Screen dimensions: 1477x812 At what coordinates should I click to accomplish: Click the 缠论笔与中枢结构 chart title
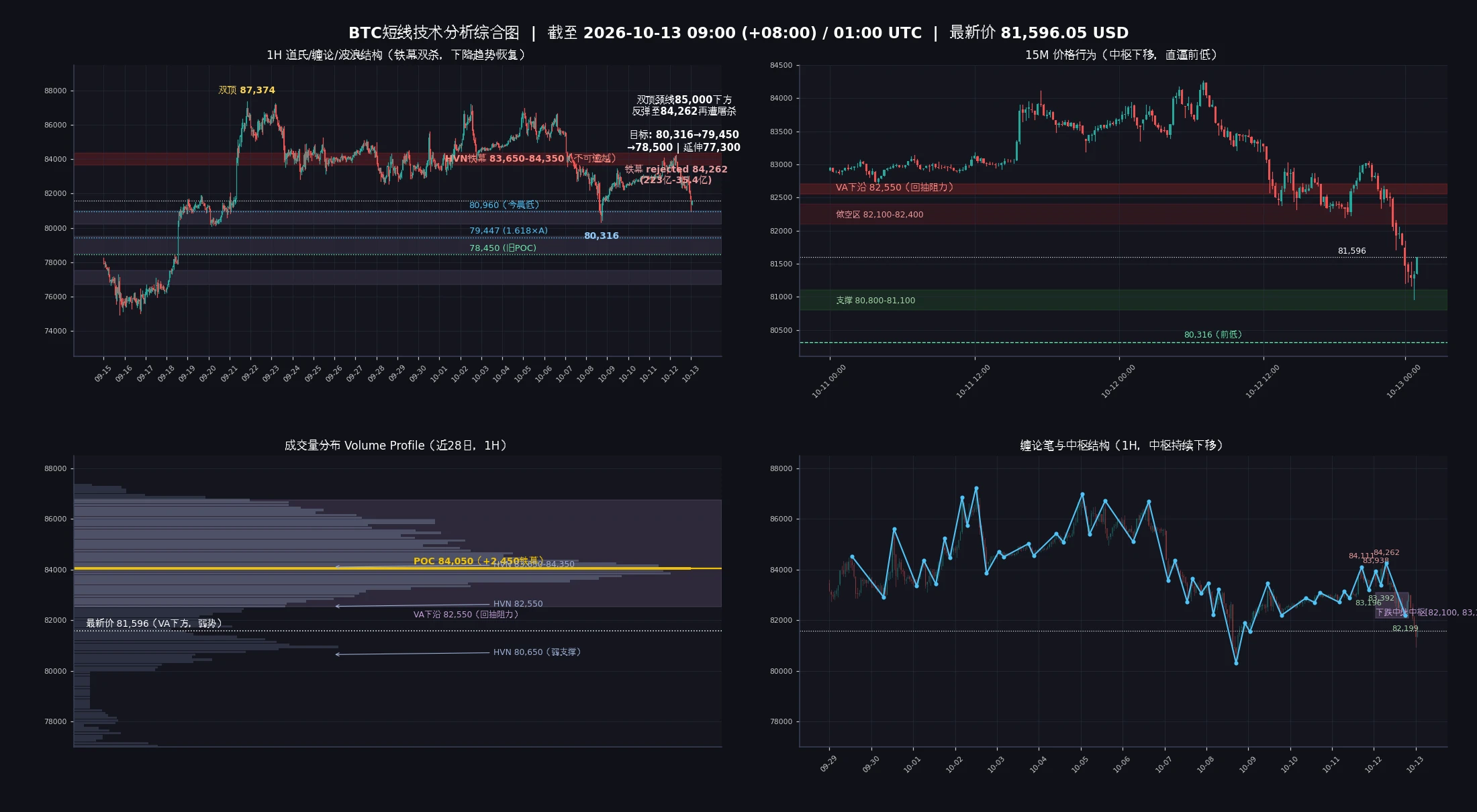tap(1123, 446)
